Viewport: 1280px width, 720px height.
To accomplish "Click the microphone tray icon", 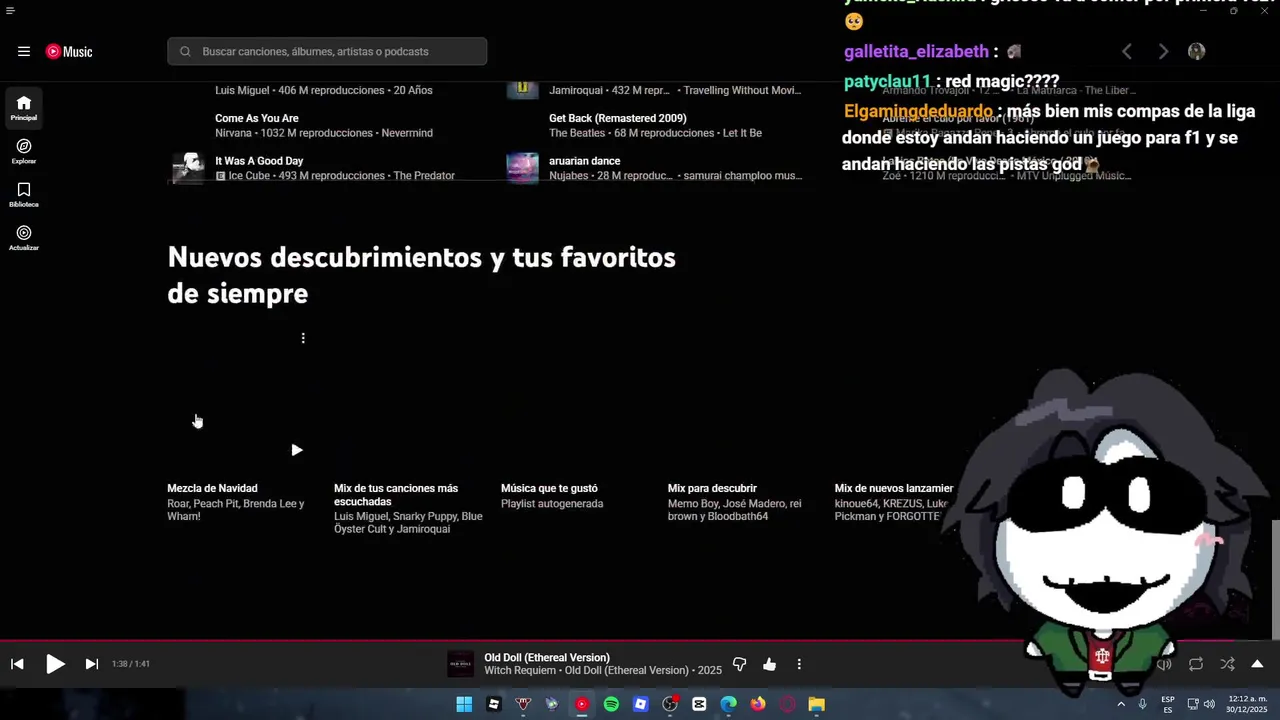I will pyautogui.click(x=1142, y=704).
